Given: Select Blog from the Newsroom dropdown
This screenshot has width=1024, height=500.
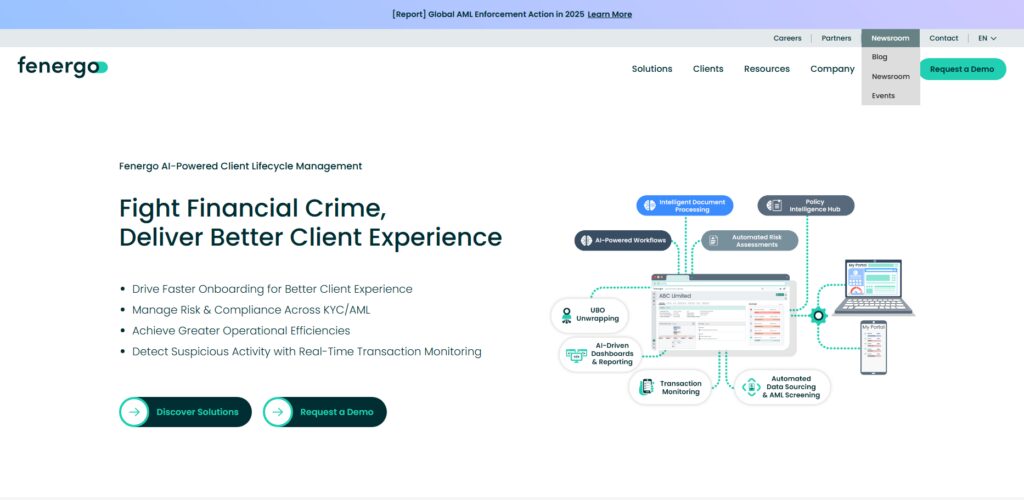Looking at the screenshot, I should point(879,57).
